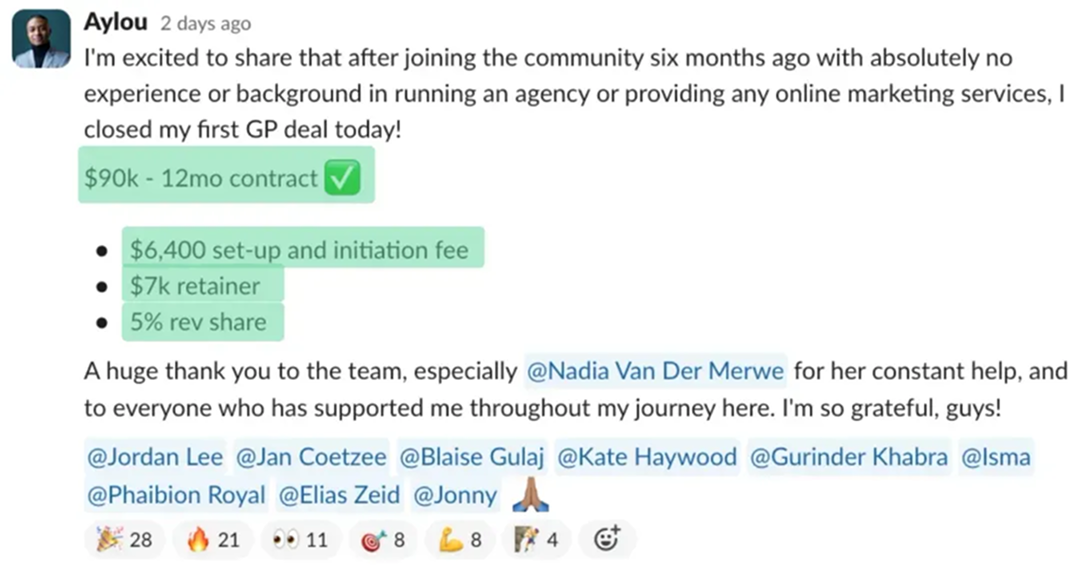1080x568 pixels.
Task: Click the flexed bicep reaction
Action: pos(461,540)
